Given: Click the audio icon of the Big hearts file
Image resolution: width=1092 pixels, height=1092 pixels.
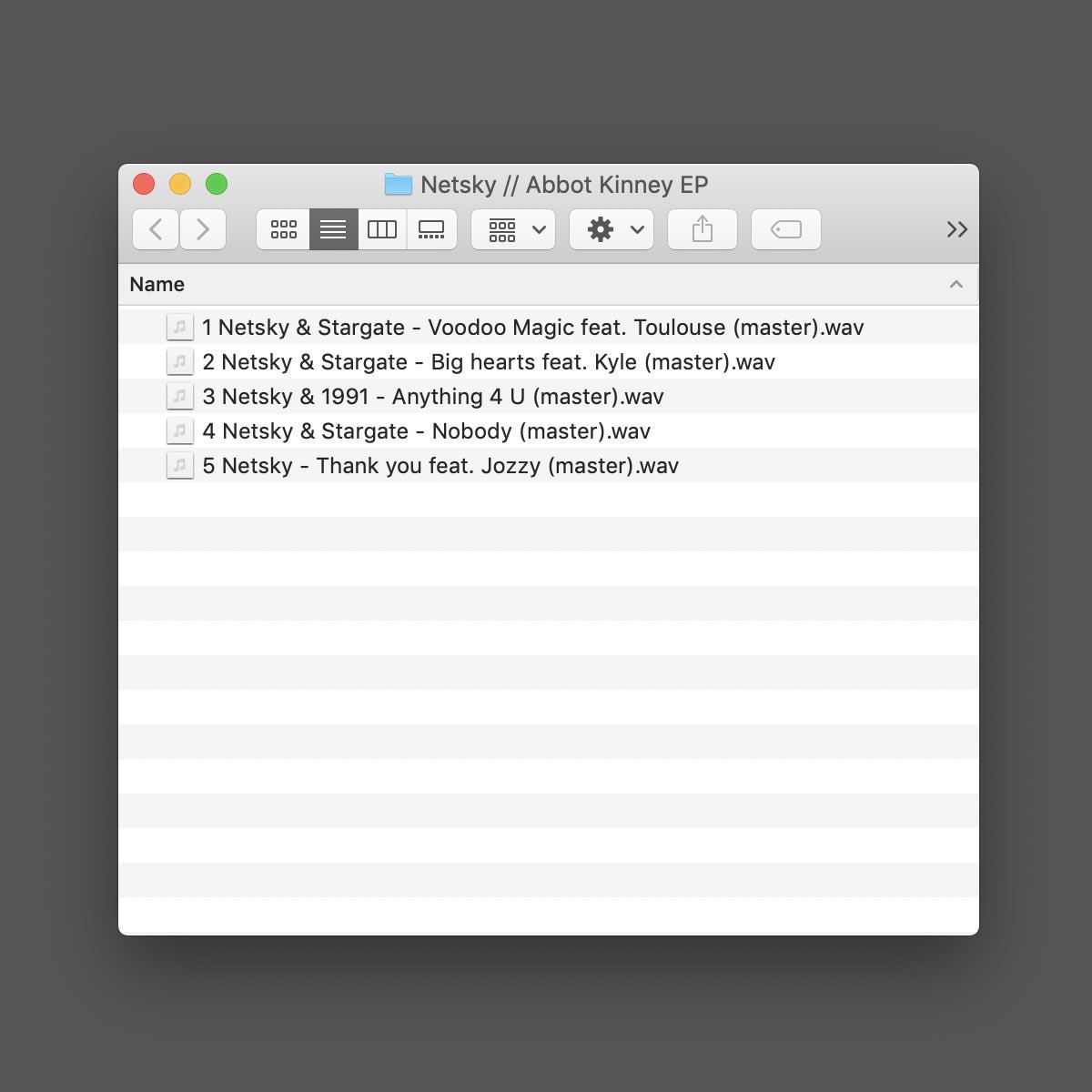Looking at the screenshot, I should click(180, 361).
